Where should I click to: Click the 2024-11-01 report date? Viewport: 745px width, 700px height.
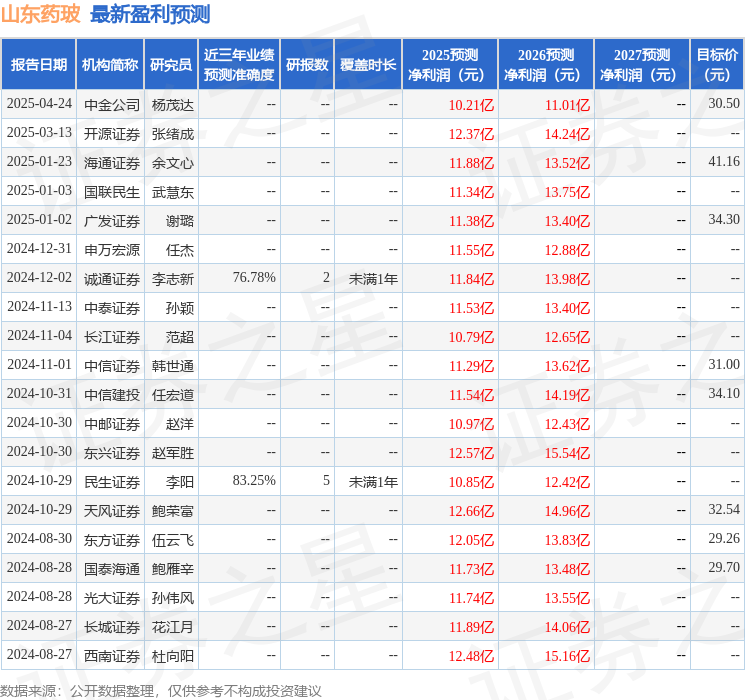[39, 364]
